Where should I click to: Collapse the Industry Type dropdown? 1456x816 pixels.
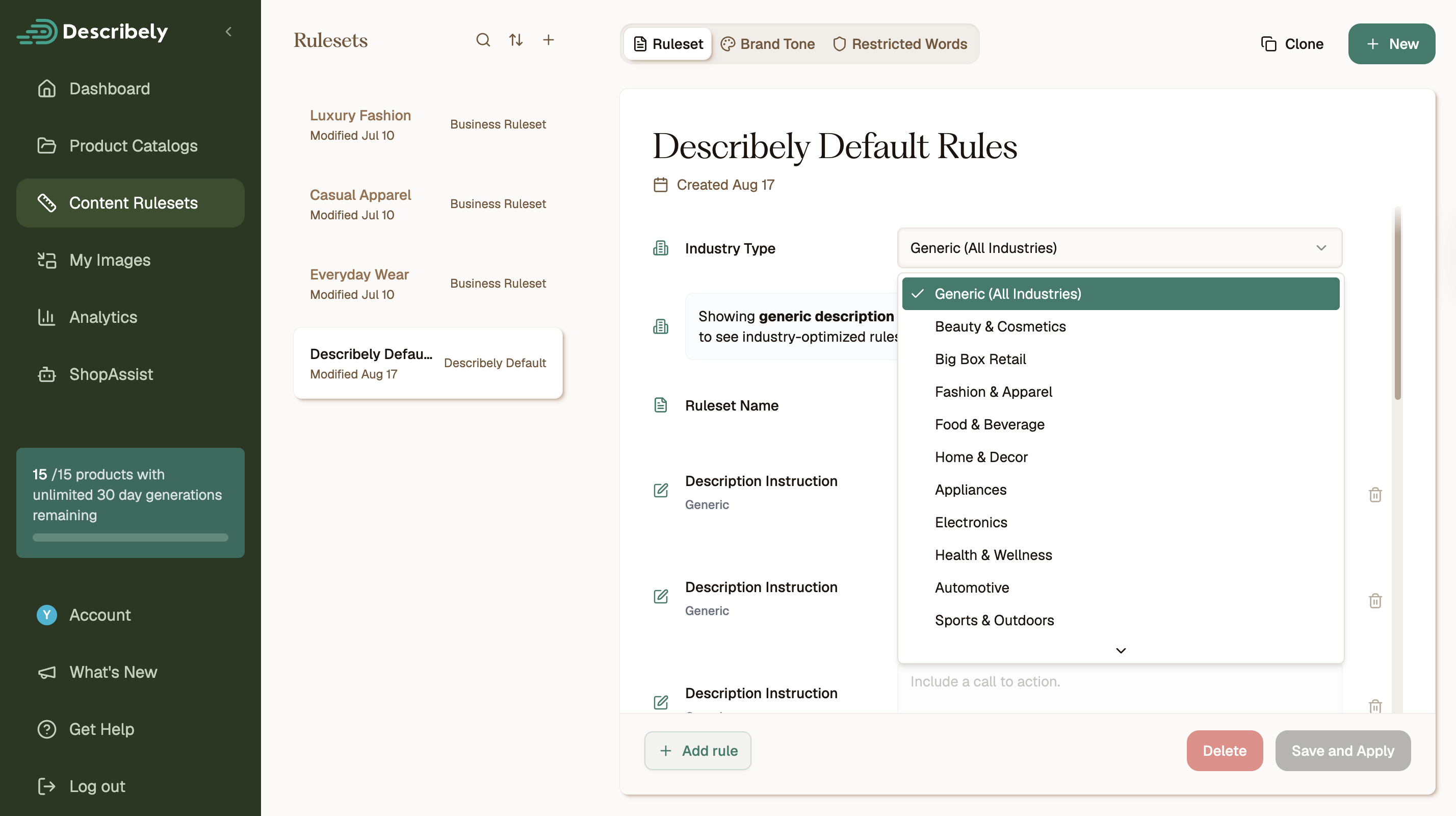1120,248
